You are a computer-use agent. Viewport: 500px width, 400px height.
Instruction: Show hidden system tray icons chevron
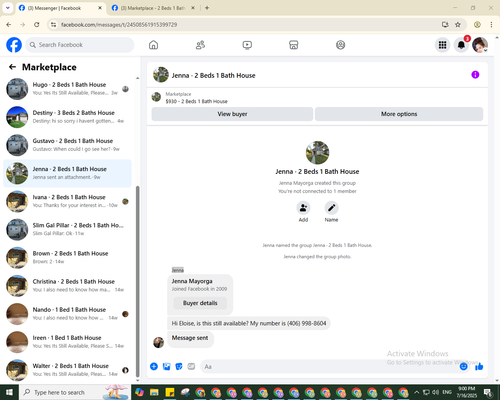pos(417,392)
